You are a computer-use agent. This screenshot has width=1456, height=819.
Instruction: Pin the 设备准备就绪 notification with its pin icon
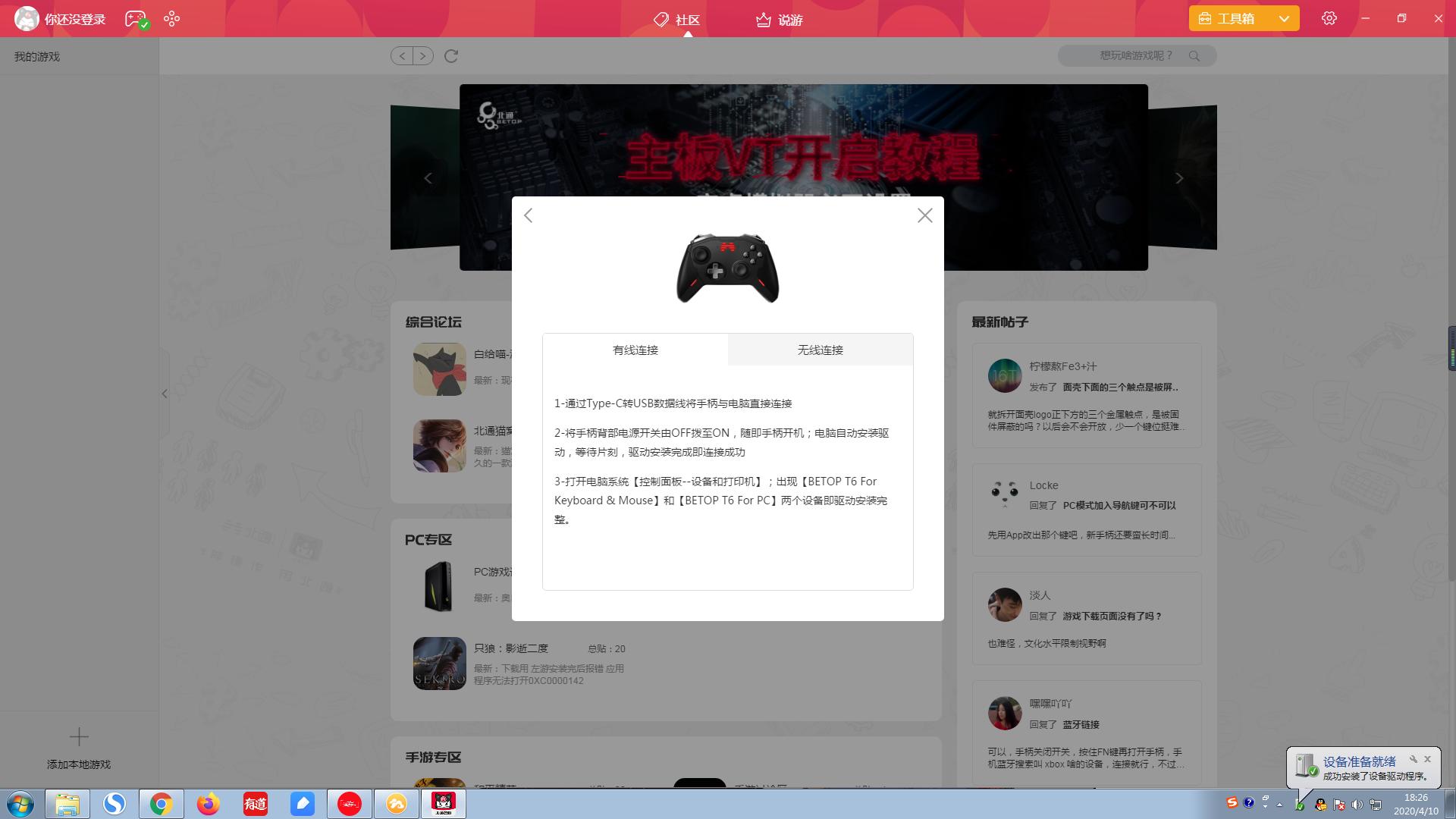[x=1414, y=758]
